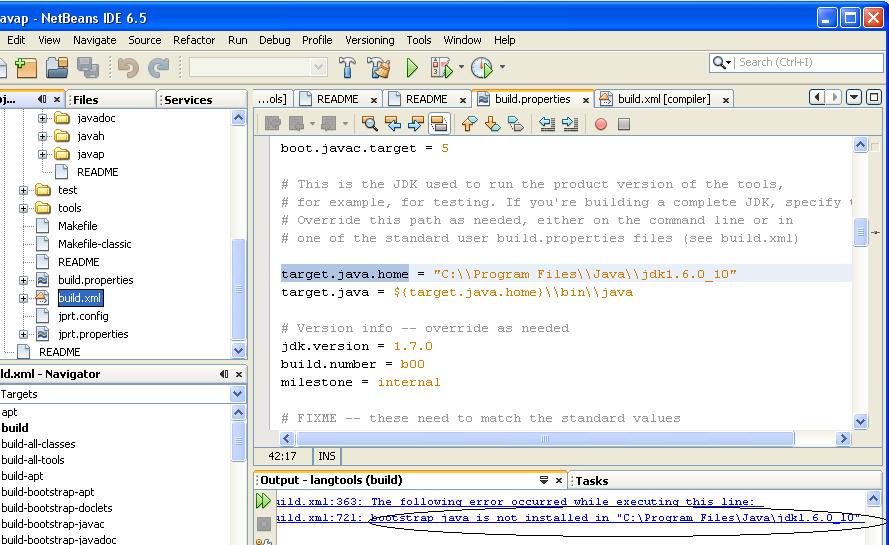Open the Services panel tab
This screenshot has width=889, height=545.
[188, 99]
